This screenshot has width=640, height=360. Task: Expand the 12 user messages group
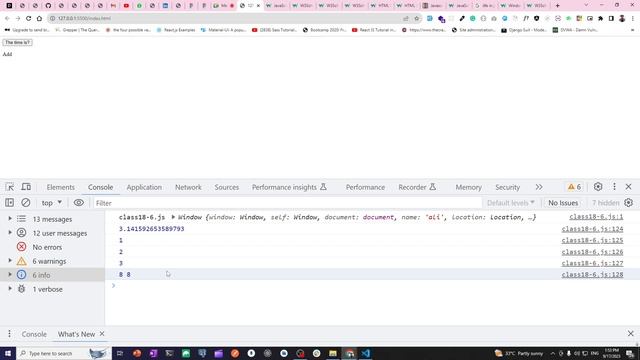click(10, 233)
